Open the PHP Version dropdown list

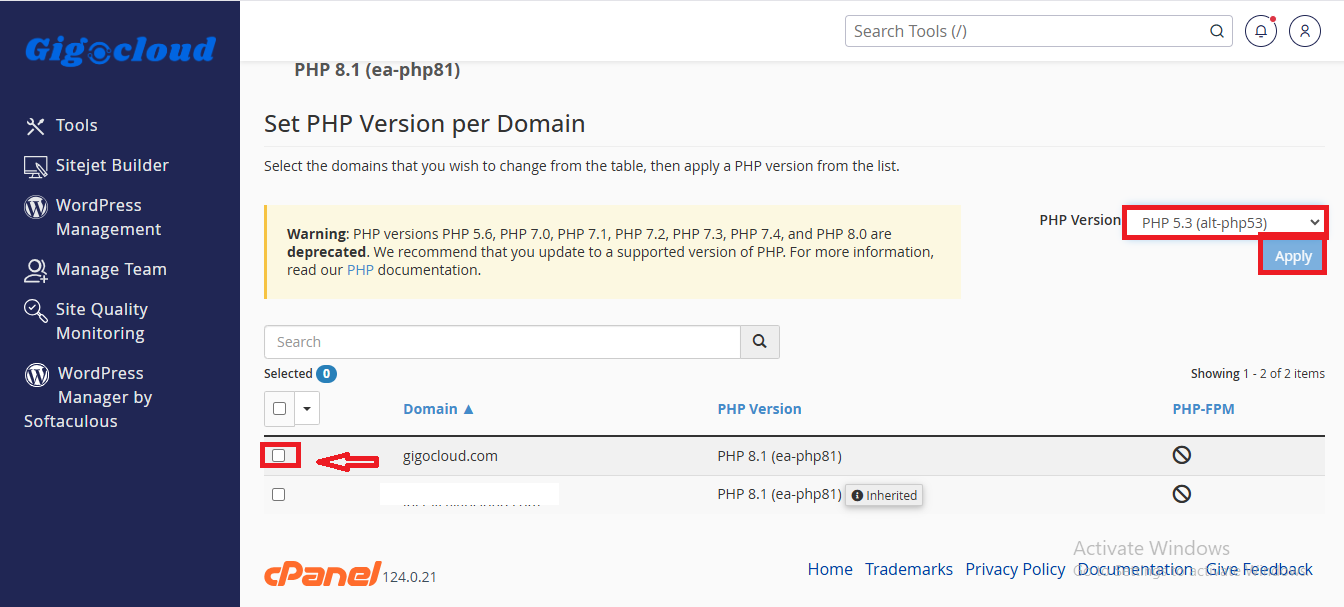pos(1225,222)
